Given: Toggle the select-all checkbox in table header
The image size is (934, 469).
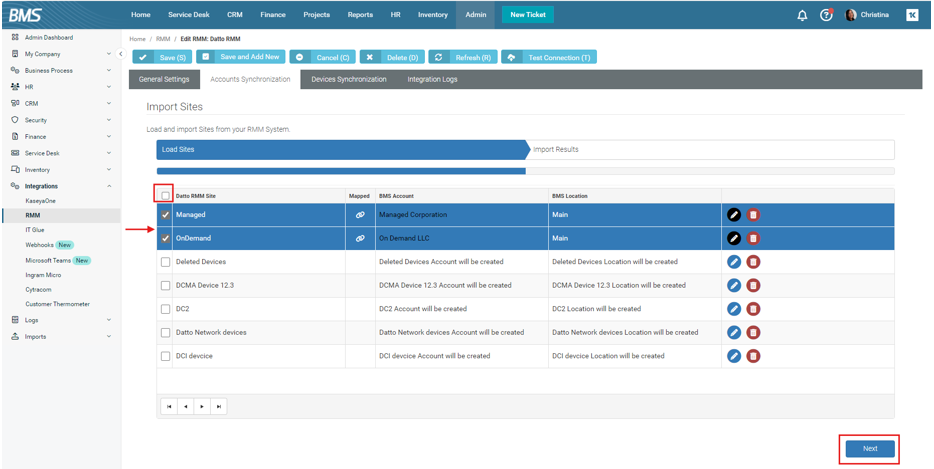Looking at the screenshot, I should (166, 196).
